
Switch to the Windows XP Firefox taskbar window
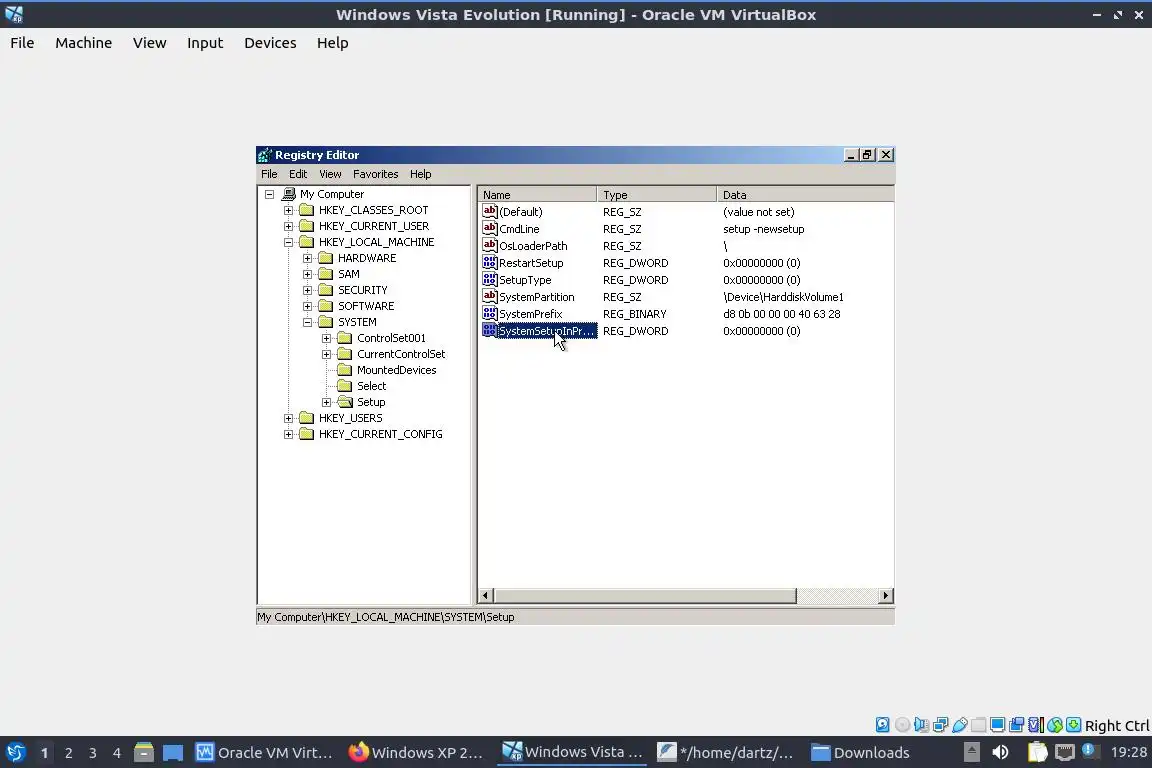tap(416, 753)
